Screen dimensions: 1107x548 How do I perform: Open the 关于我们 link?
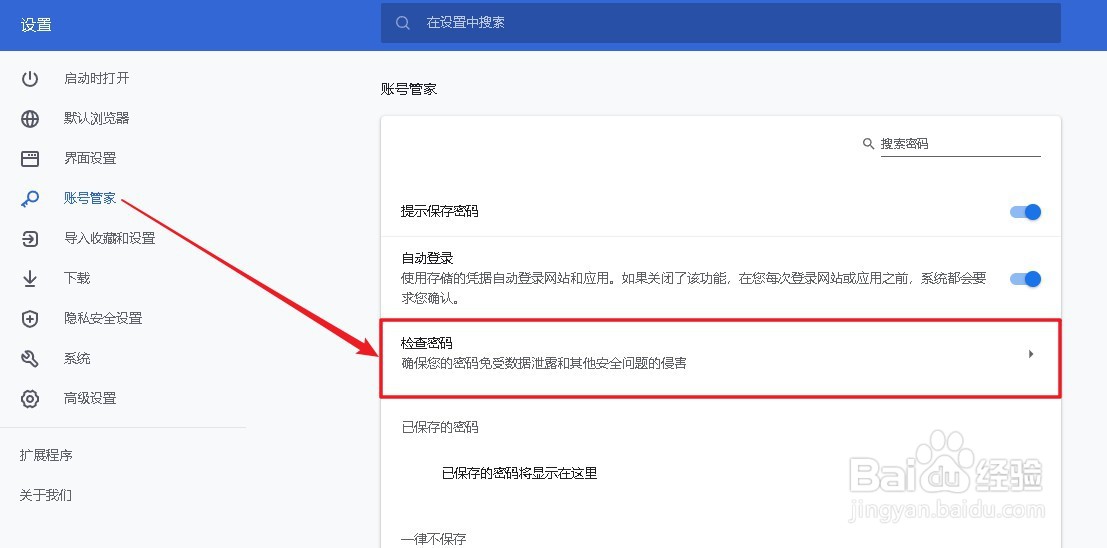click(x=46, y=496)
